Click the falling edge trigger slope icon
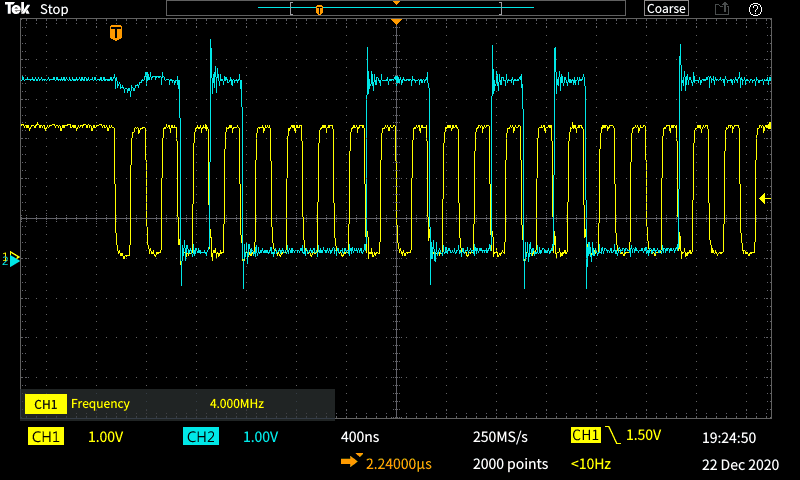The image size is (800, 480). point(612,436)
